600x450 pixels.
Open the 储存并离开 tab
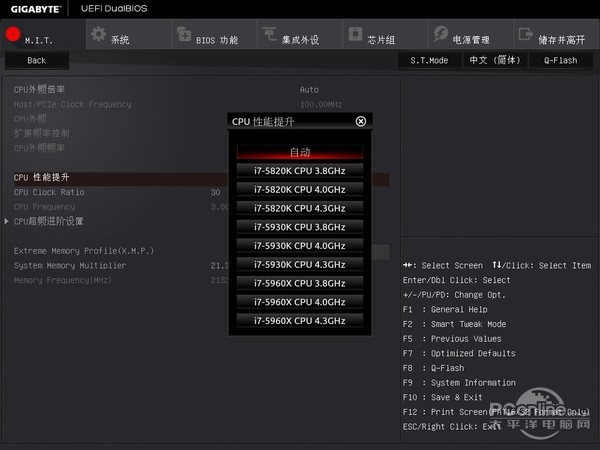coord(557,34)
